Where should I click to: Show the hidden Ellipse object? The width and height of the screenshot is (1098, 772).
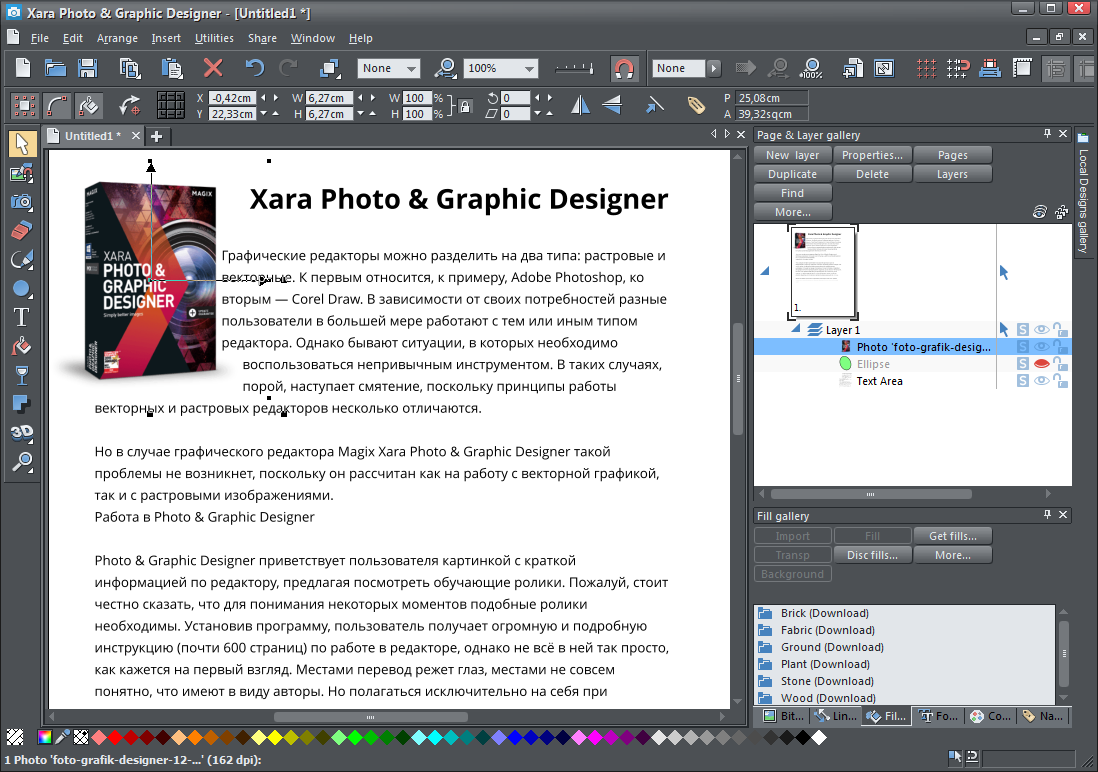[x=1041, y=364]
